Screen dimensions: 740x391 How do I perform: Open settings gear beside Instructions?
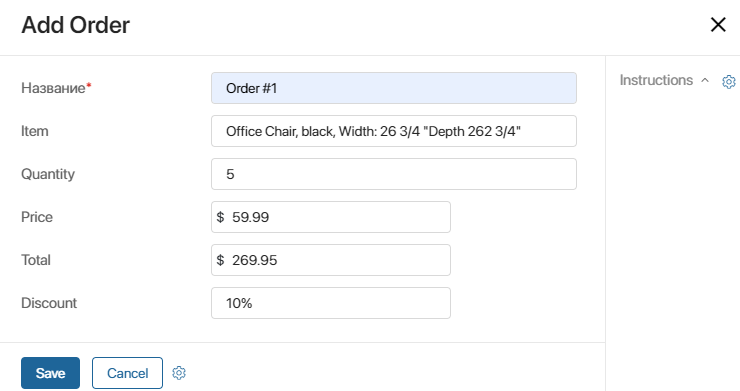coord(729,81)
